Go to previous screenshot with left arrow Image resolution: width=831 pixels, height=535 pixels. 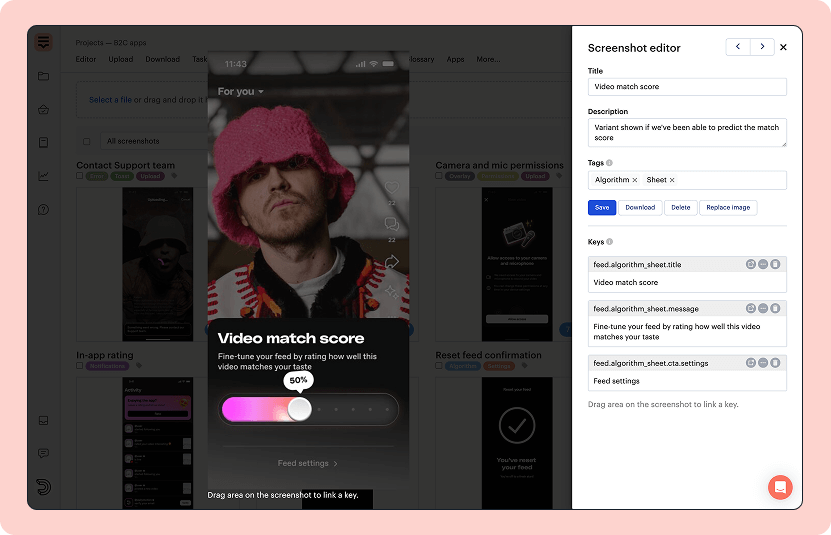point(738,47)
